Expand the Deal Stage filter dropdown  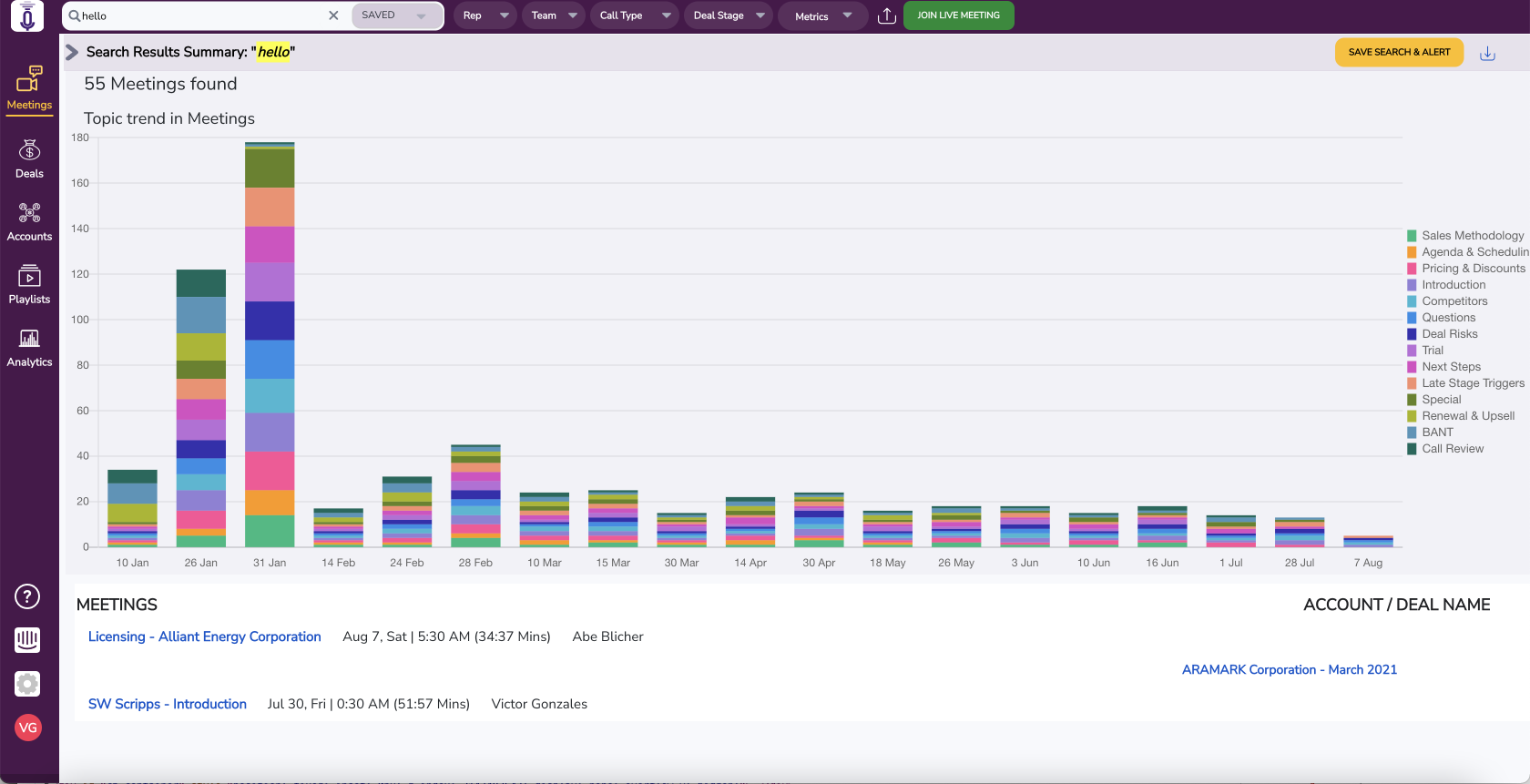[x=728, y=15]
